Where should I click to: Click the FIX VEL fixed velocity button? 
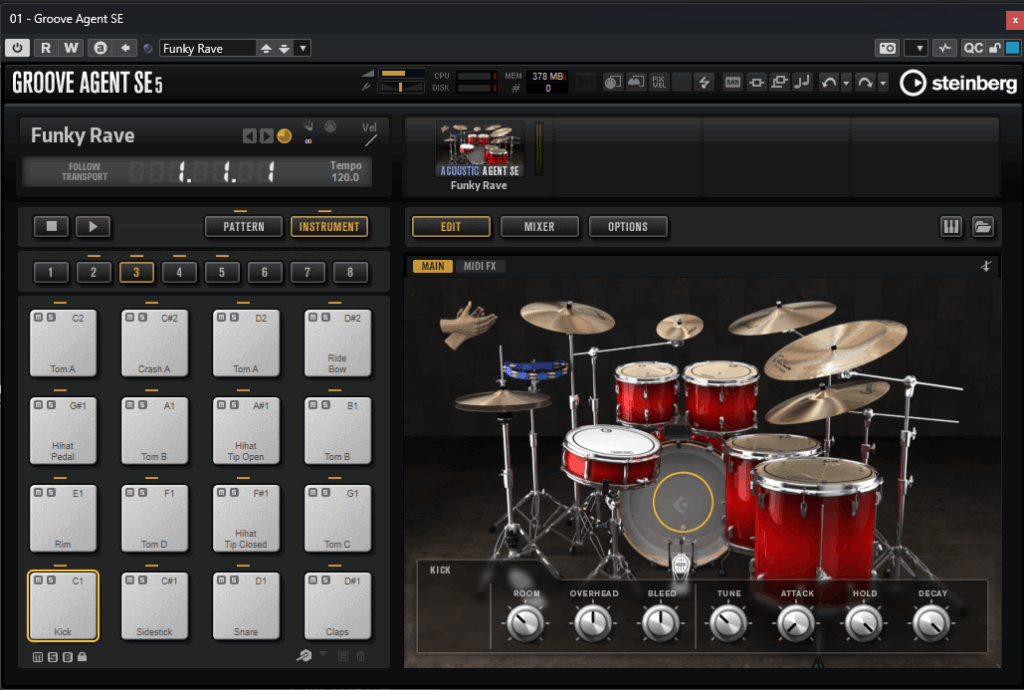(x=659, y=82)
